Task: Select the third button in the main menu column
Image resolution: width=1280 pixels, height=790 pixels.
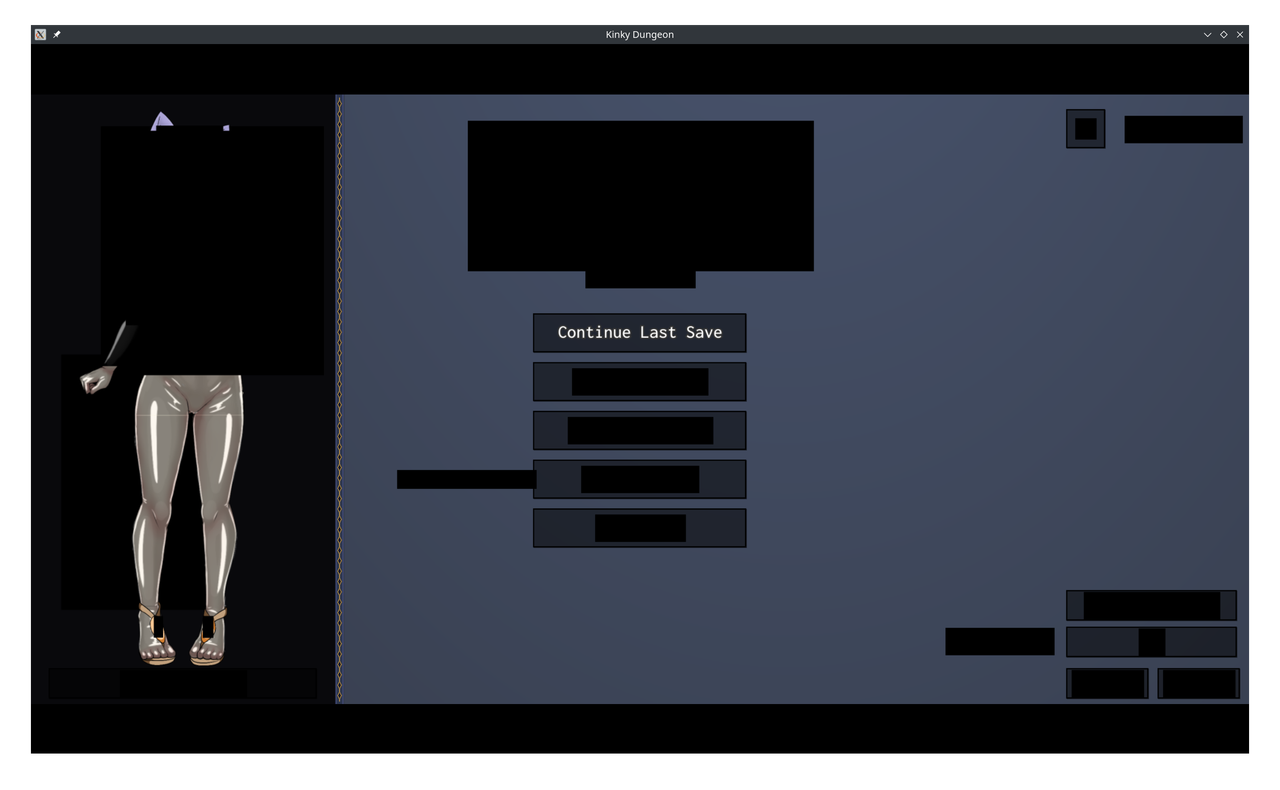Action: (x=639, y=430)
